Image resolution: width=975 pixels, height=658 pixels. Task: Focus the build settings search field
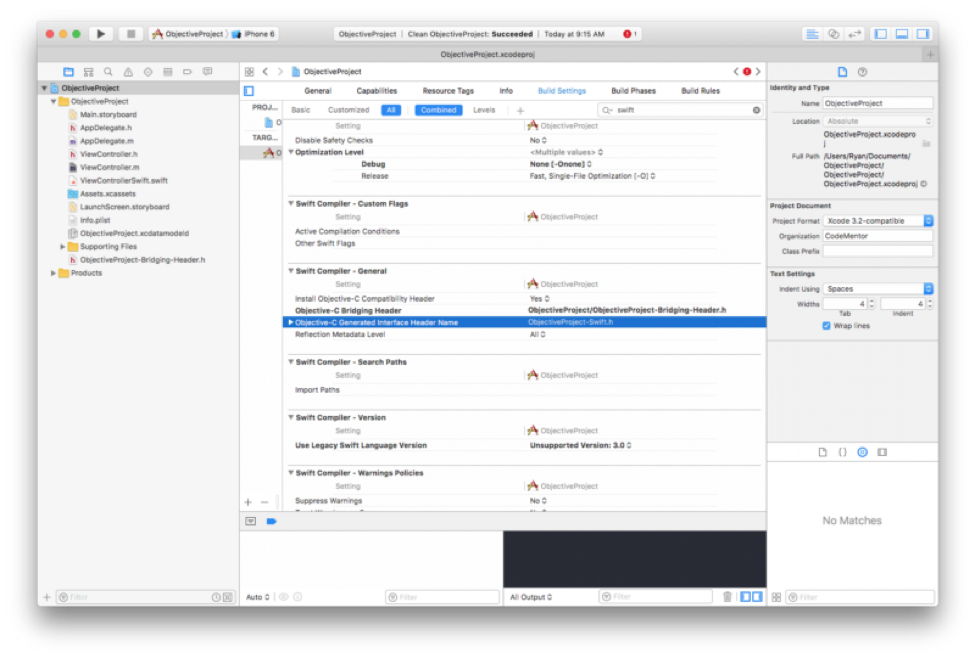point(681,110)
